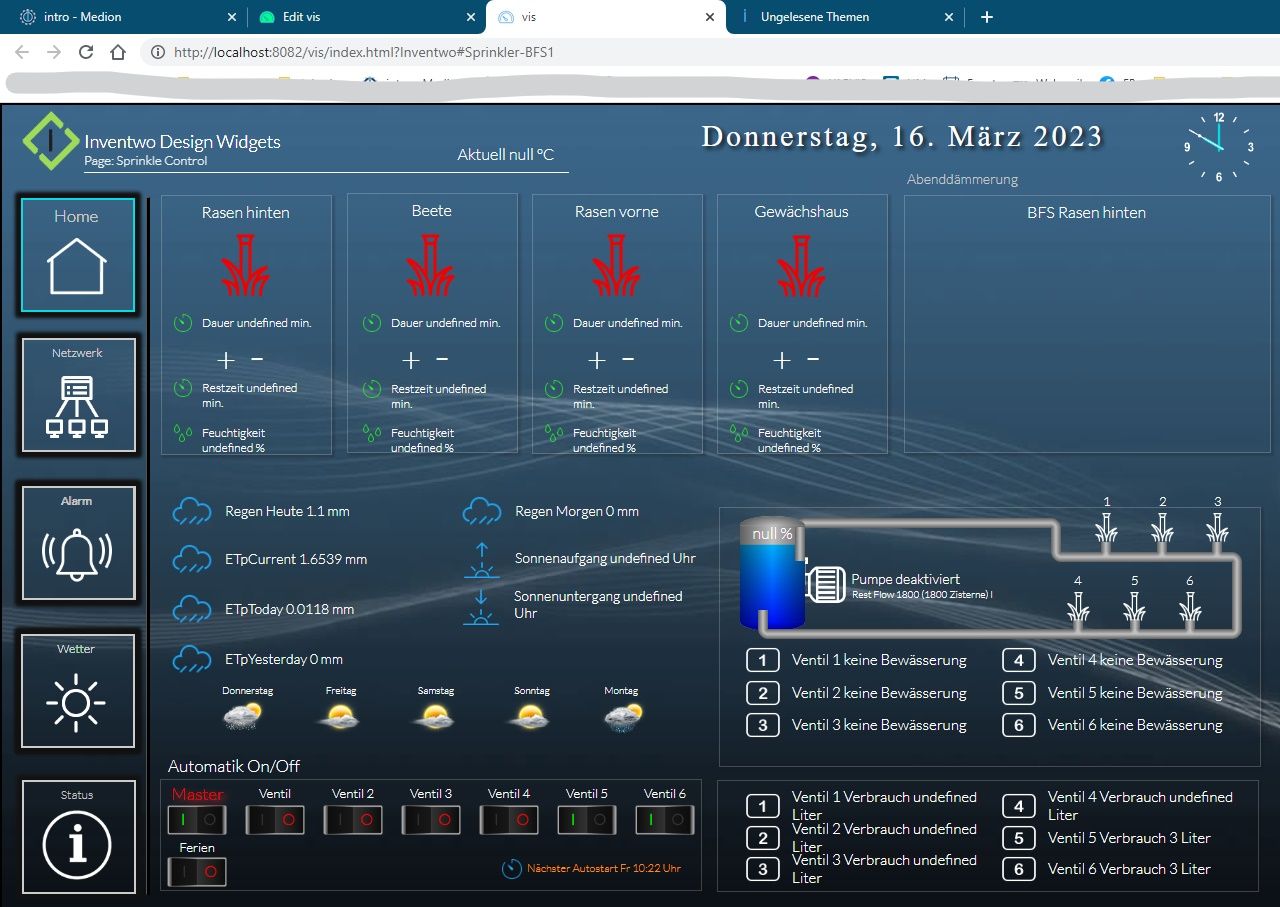Click number box 5 beside Ventil 5 Verbrauch
The image size is (1280, 907).
click(1018, 838)
